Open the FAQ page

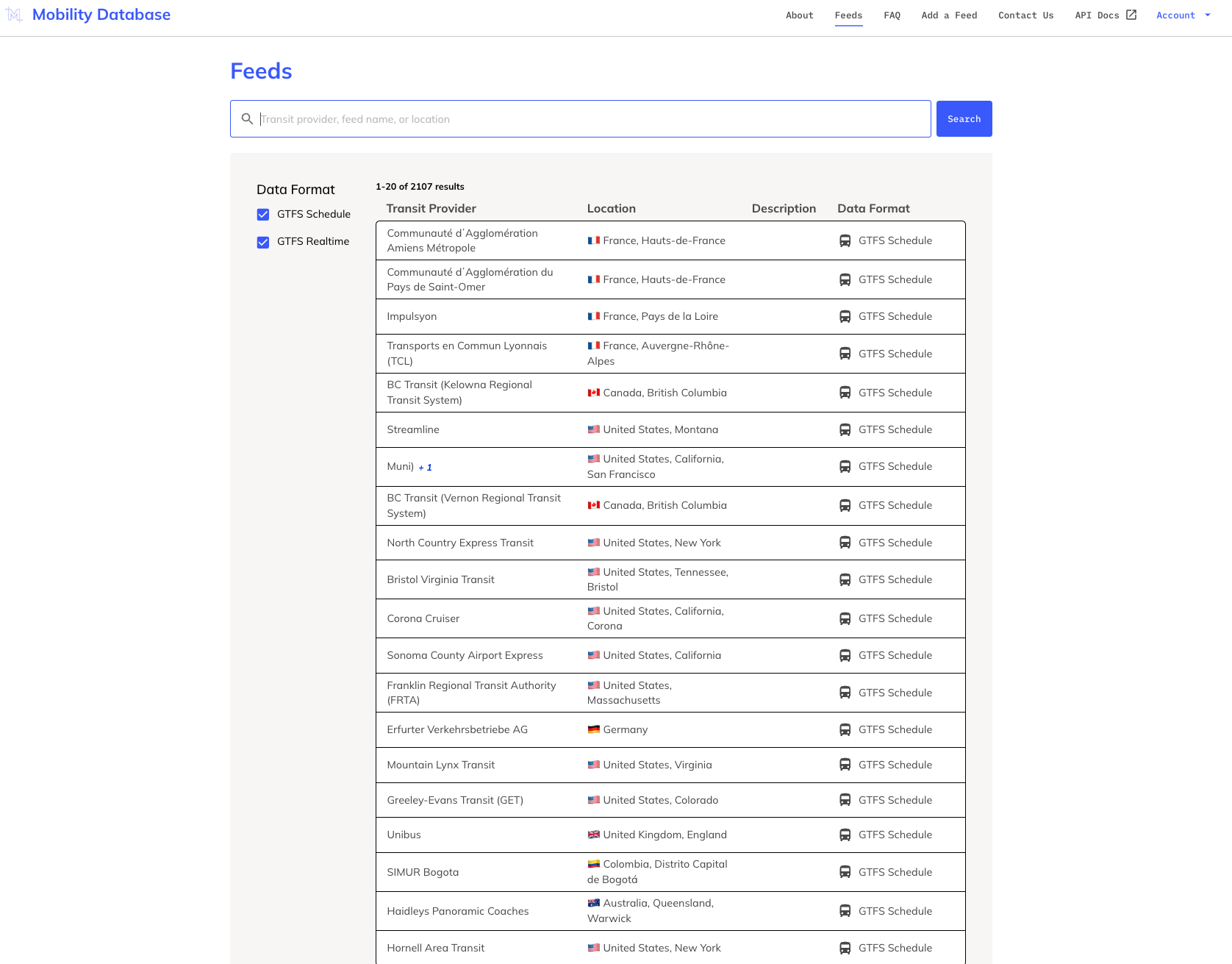[892, 15]
